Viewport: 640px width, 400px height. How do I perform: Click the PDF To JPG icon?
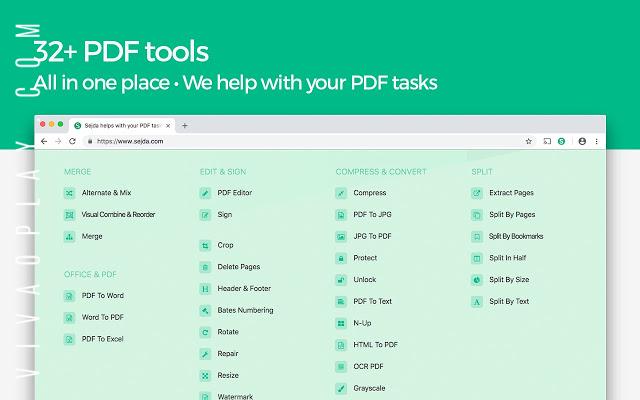[x=341, y=215]
